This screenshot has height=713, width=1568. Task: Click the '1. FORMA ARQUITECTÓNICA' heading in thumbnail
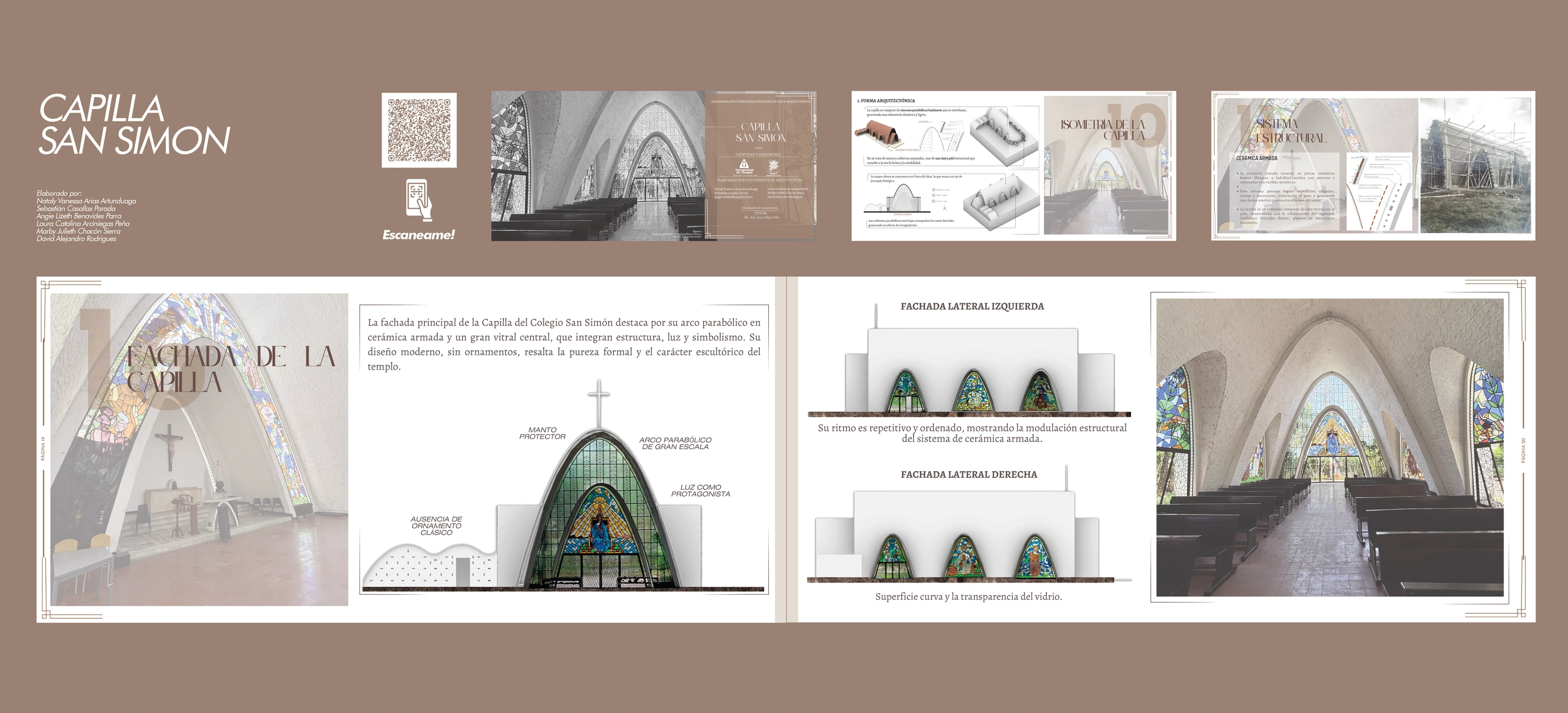pos(886,100)
